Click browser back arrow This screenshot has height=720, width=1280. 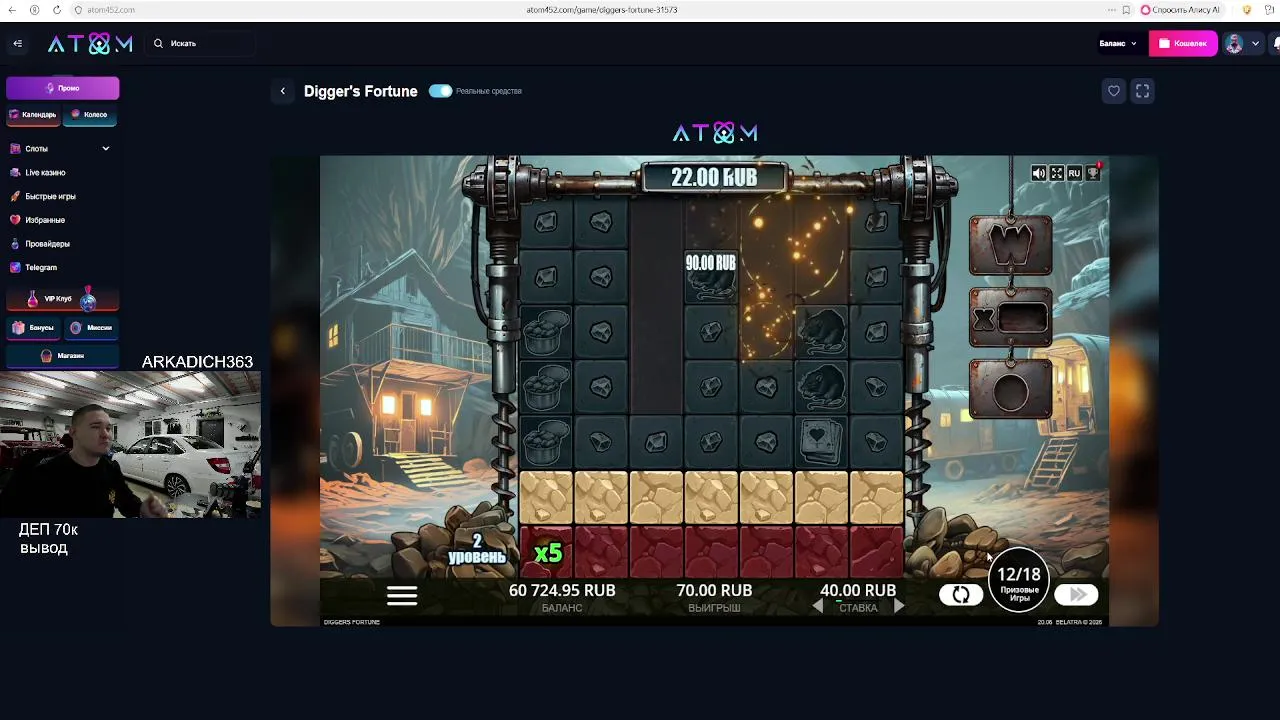(13, 10)
